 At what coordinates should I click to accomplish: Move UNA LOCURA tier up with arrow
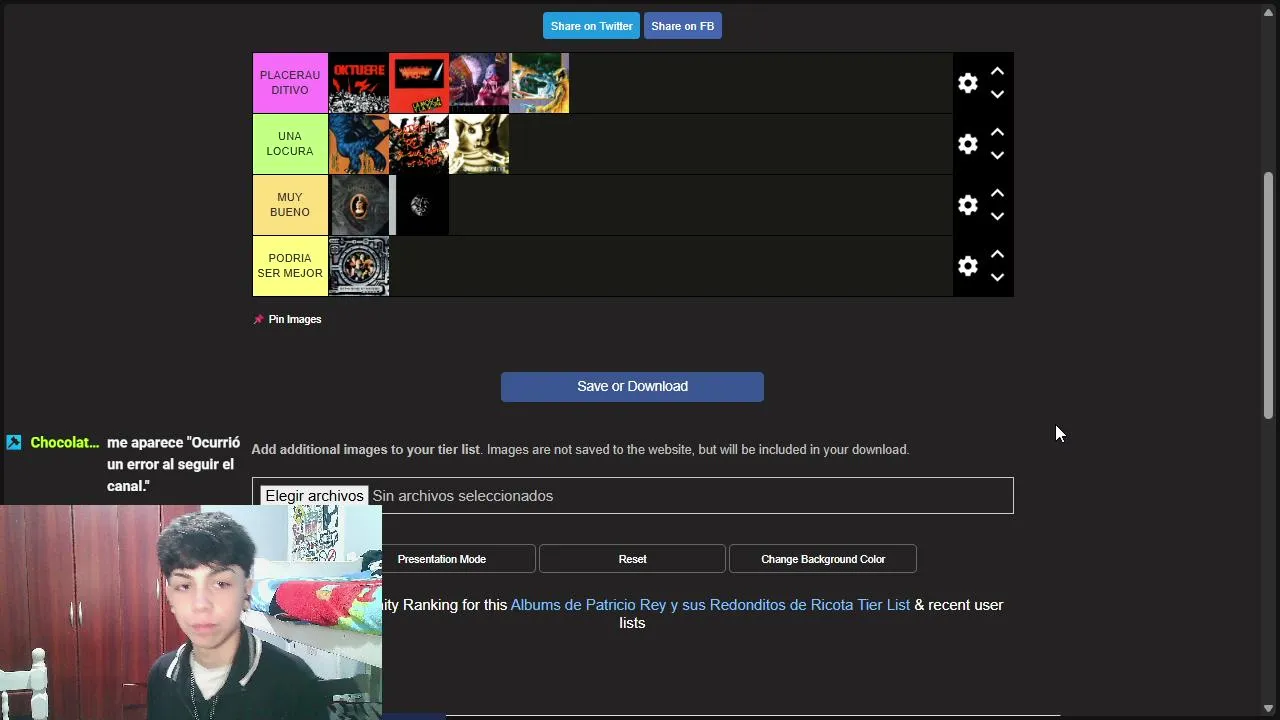coord(997,133)
